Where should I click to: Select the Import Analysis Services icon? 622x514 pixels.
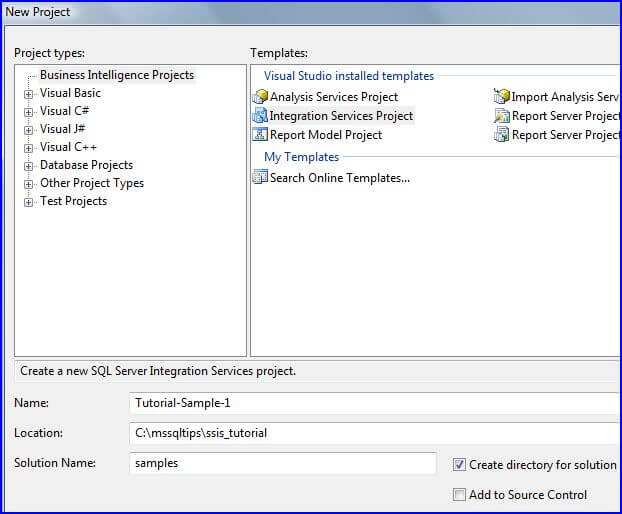501,96
